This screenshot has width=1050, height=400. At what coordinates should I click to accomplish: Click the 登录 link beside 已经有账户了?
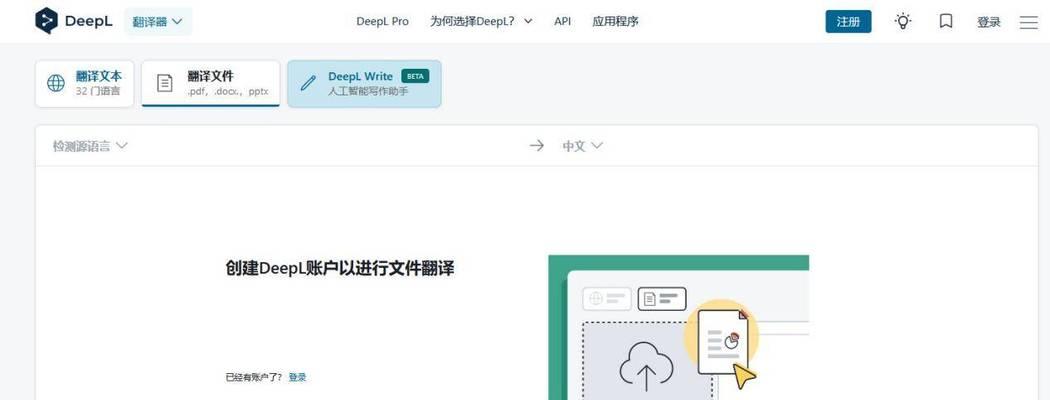tap(297, 377)
